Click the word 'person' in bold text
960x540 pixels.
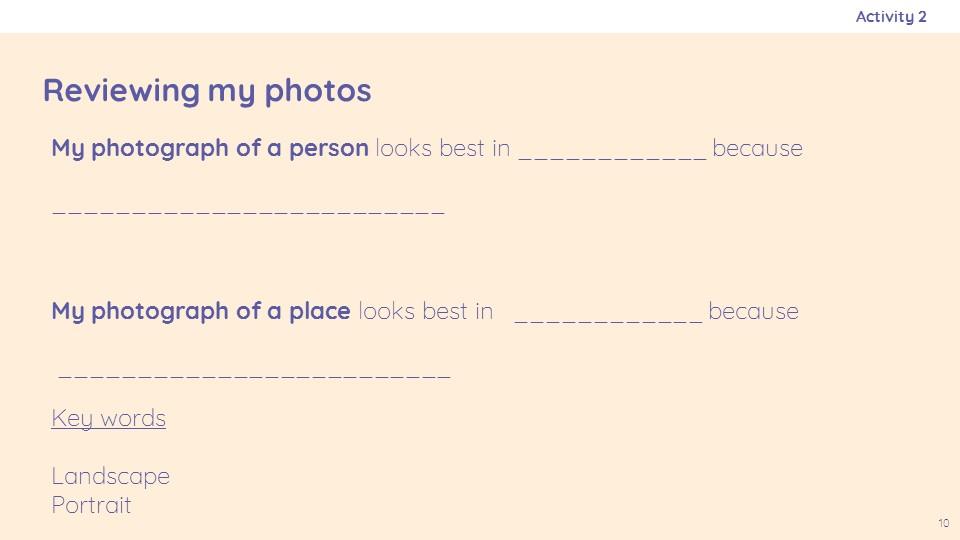pos(329,150)
